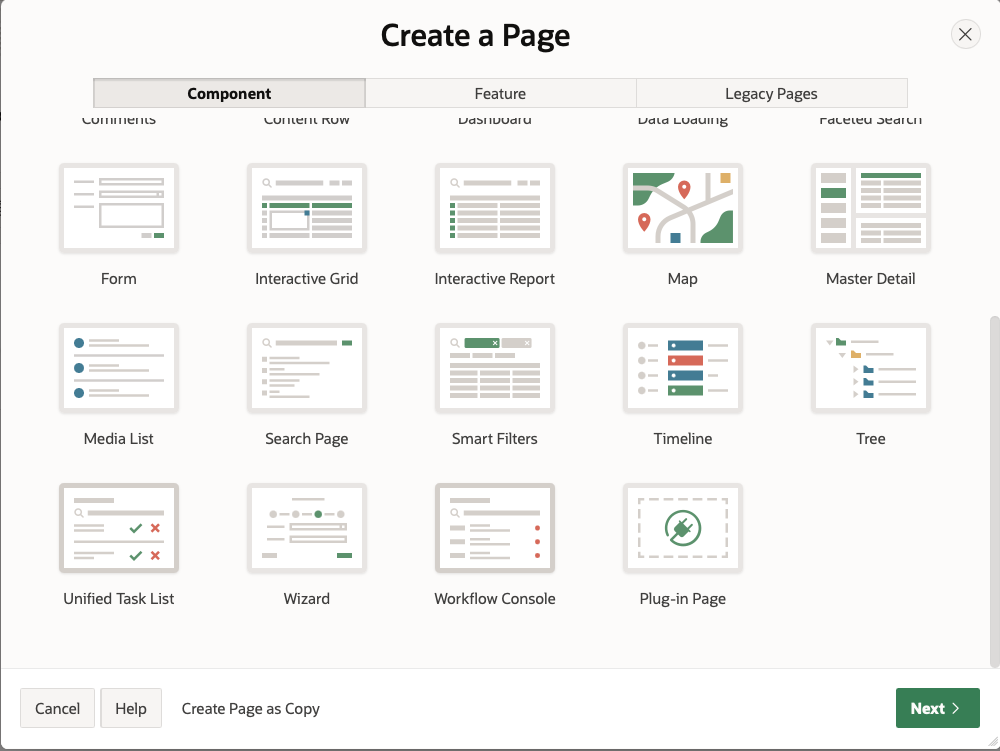Click the vertical scrollbar of the page list
Screen dimensions: 1000x751
pos(993,490)
